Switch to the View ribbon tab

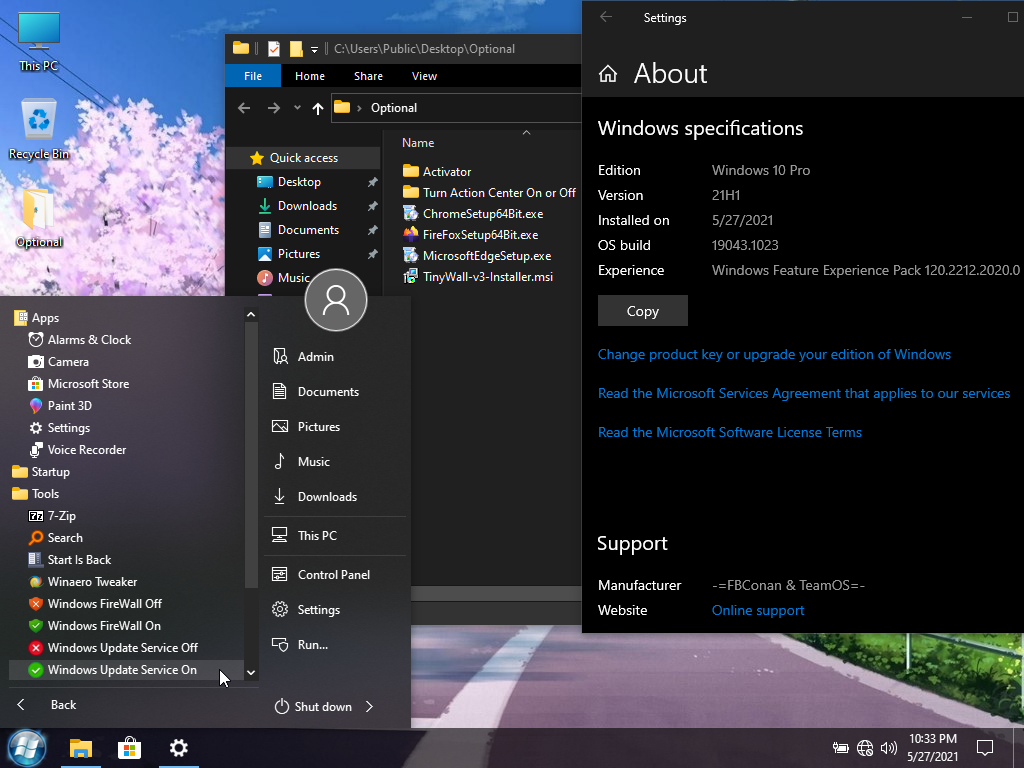(424, 76)
